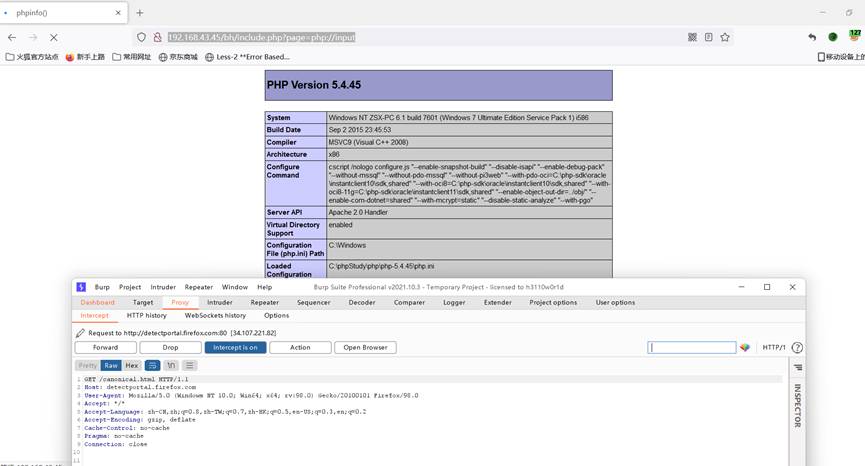Switch to Hex view
Viewport: 865px width, 466px height.
pyautogui.click(x=131, y=366)
